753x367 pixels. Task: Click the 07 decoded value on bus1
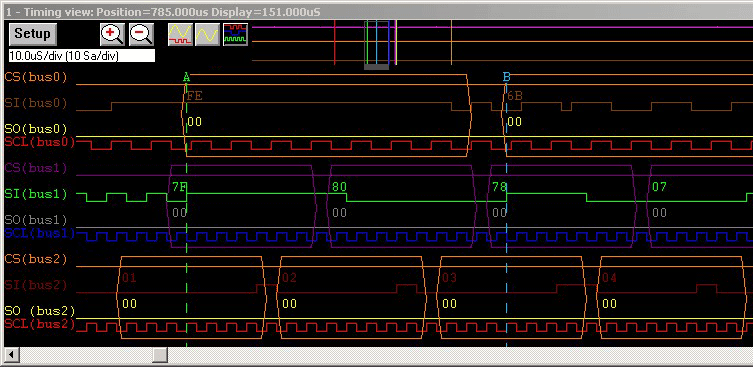[659, 187]
